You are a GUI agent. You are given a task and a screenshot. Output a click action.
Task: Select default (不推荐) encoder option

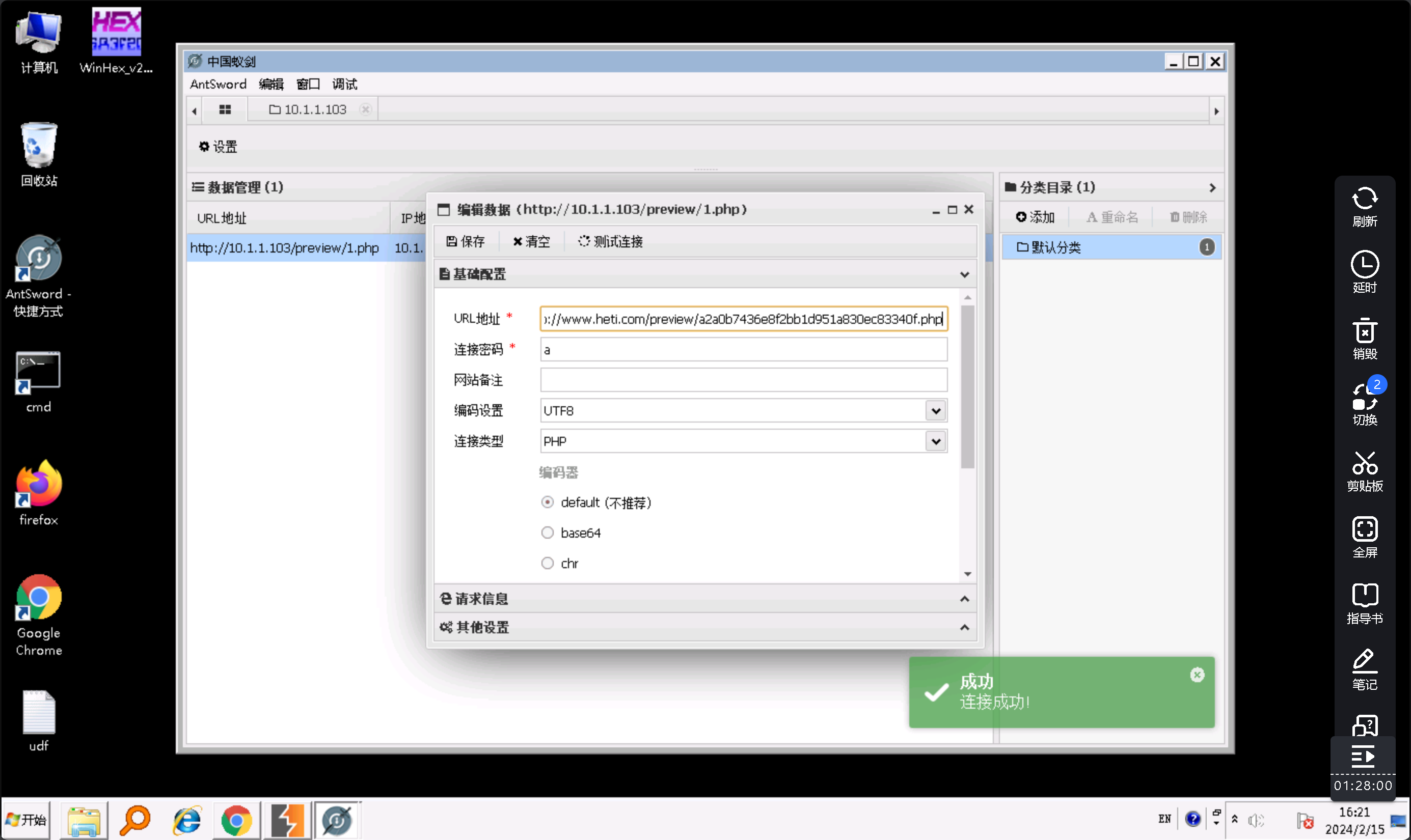pos(547,502)
